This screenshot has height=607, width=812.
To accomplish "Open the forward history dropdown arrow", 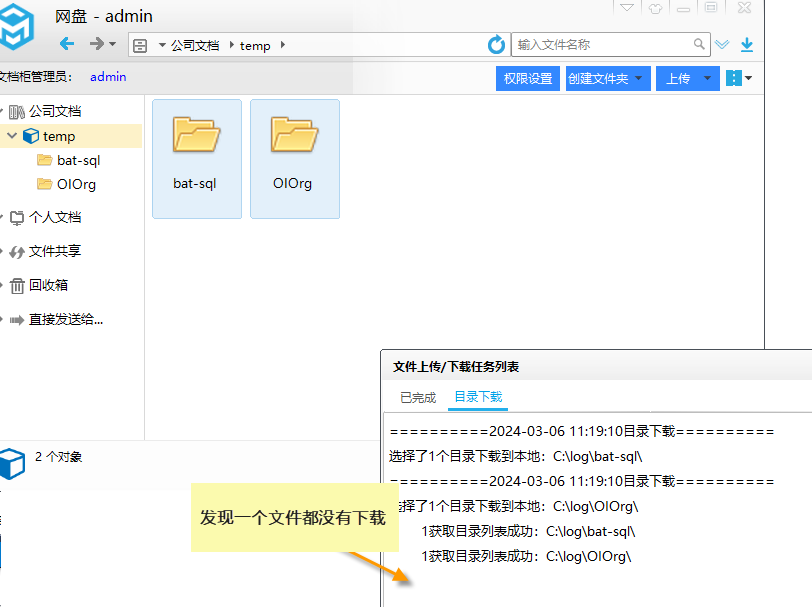I will click(113, 45).
